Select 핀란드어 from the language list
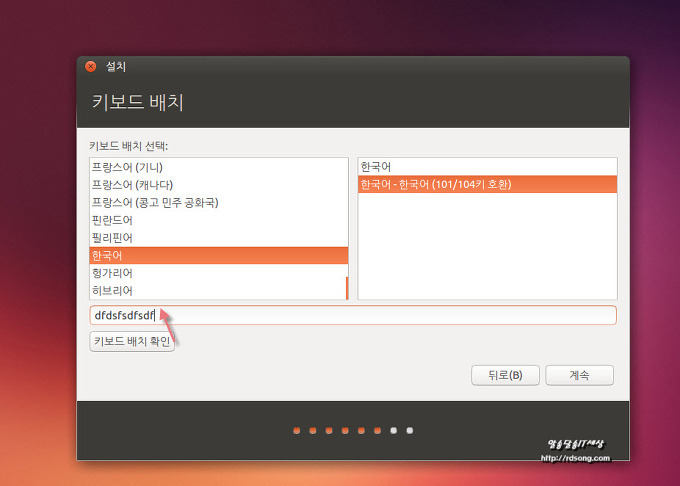 [111, 220]
